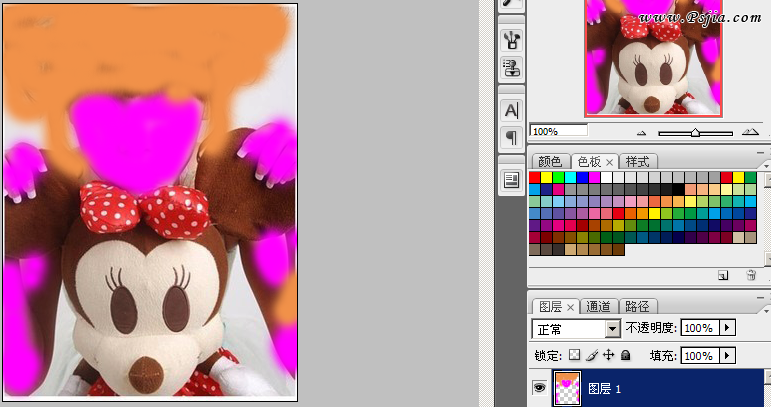
Task: Open the Brushes panel icon in the dock
Action: pyautogui.click(x=511, y=40)
